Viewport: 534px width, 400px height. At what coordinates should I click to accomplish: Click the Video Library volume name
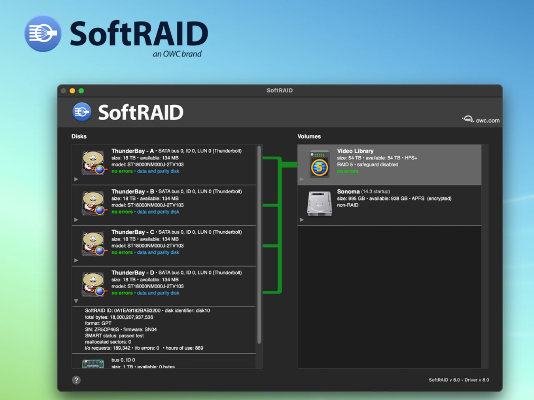point(355,151)
